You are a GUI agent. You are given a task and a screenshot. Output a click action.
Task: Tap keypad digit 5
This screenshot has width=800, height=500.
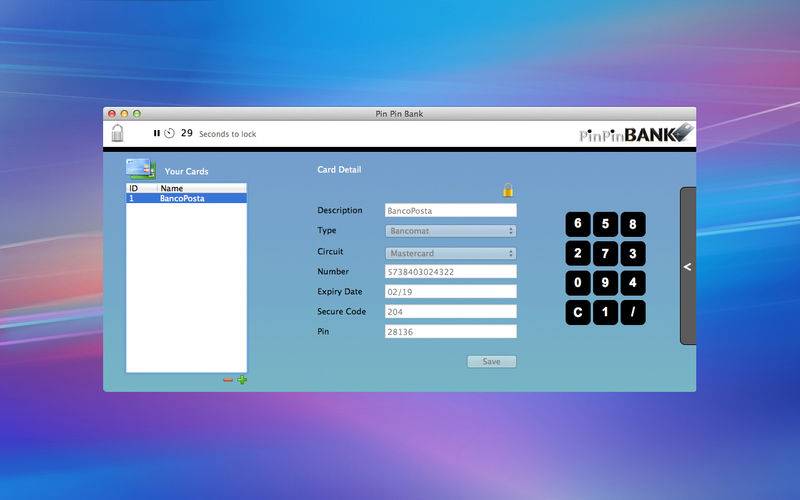605,224
